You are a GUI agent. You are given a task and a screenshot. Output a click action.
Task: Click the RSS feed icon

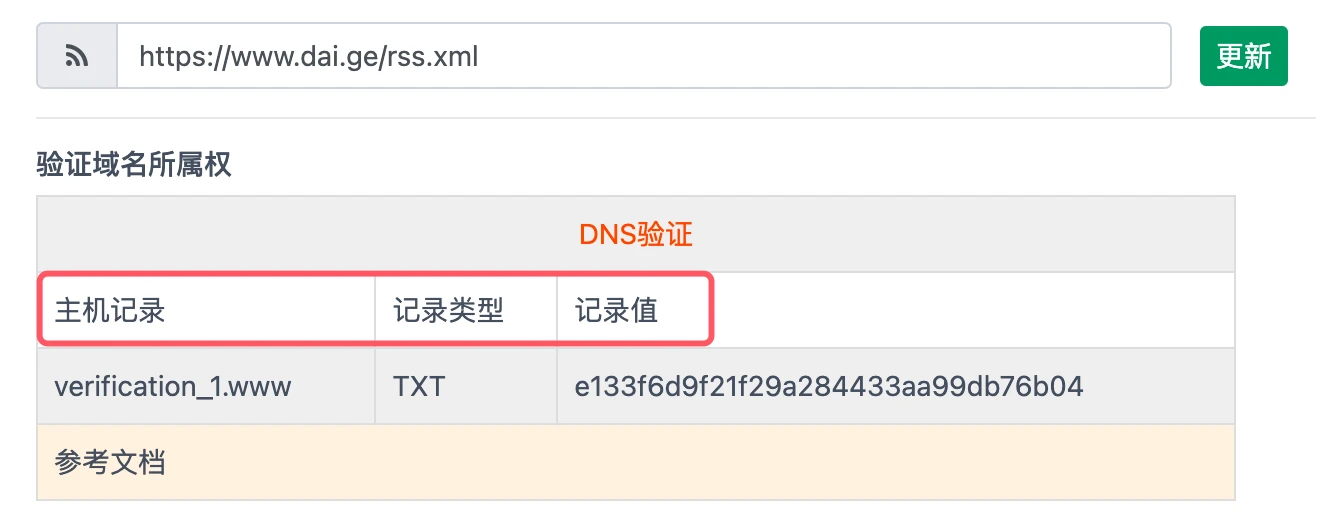77,56
